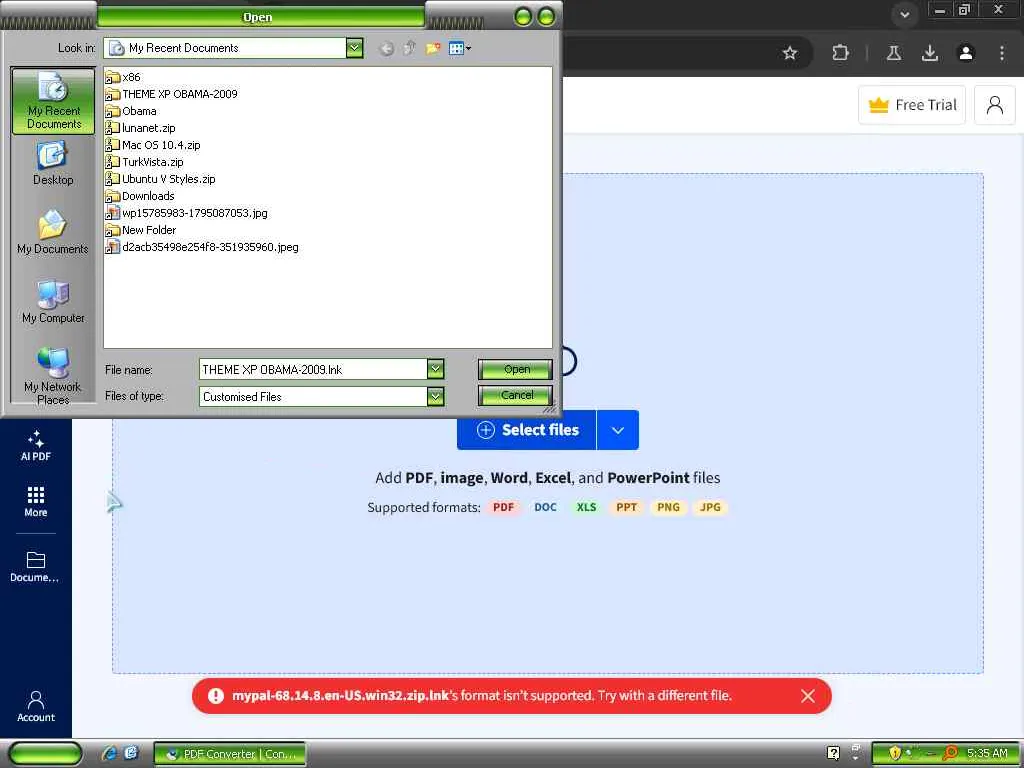1024x768 pixels.
Task: Open the View menu icon
Action: [460, 48]
